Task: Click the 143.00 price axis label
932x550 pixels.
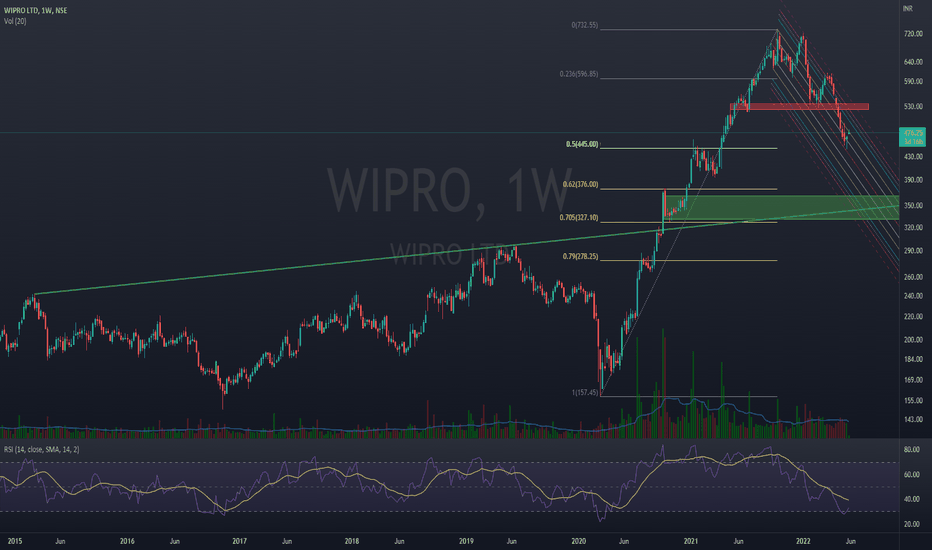Action: click(x=913, y=420)
